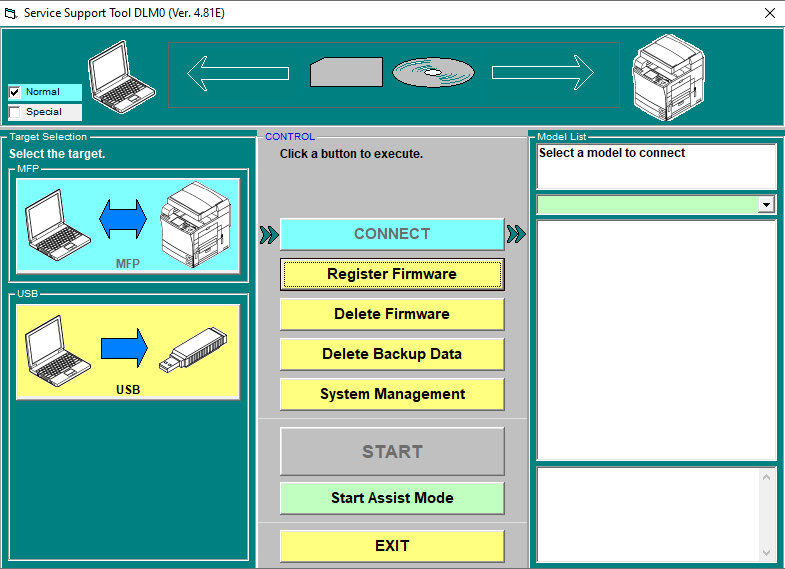Click the memory card icon in banner
The width and height of the screenshot is (785, 569).
pyautogui.click(x=346, y=72)
